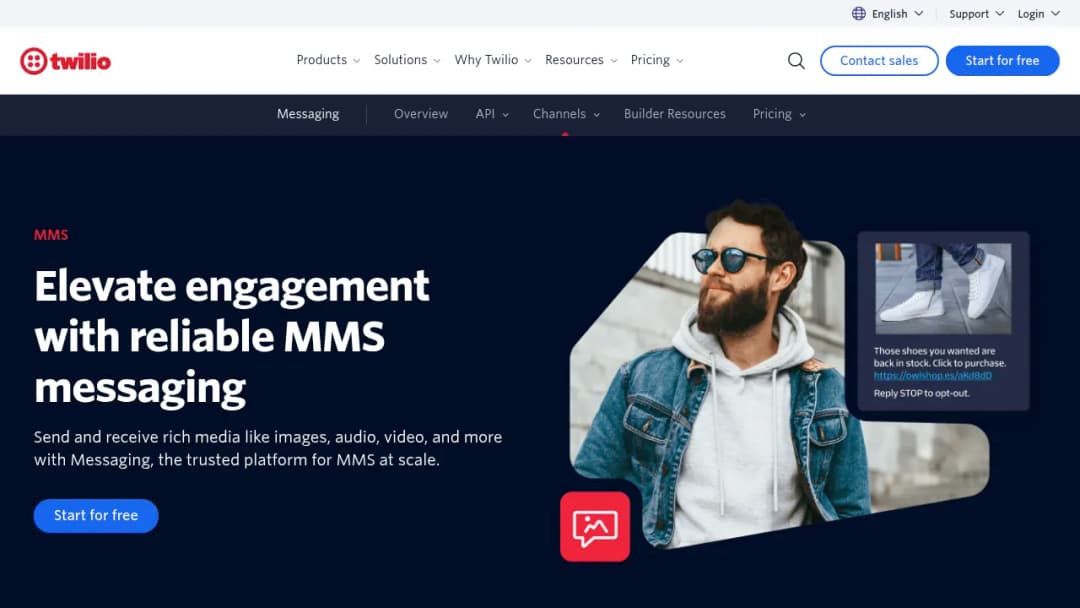This screenshot has width=1080, height=608.
Task: Click the 'Reply STOP to opt-out' text
Action: [x=922, y=394]
